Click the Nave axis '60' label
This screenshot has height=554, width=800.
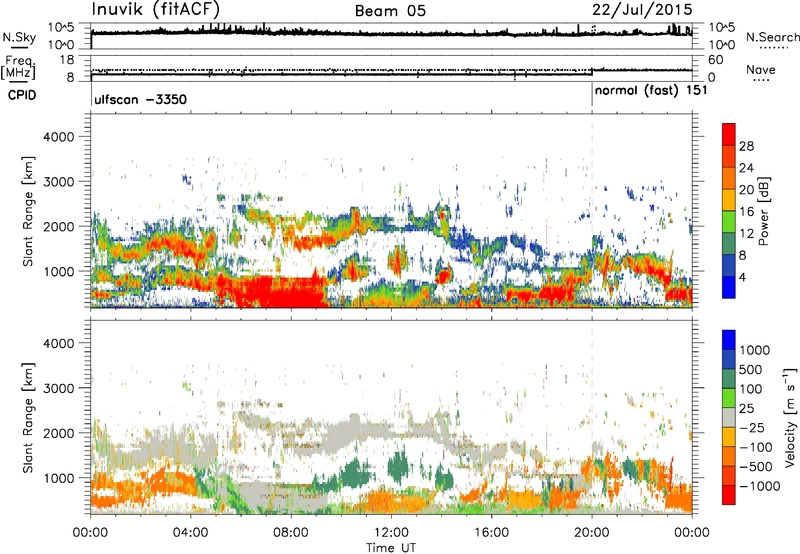point(716,60)
